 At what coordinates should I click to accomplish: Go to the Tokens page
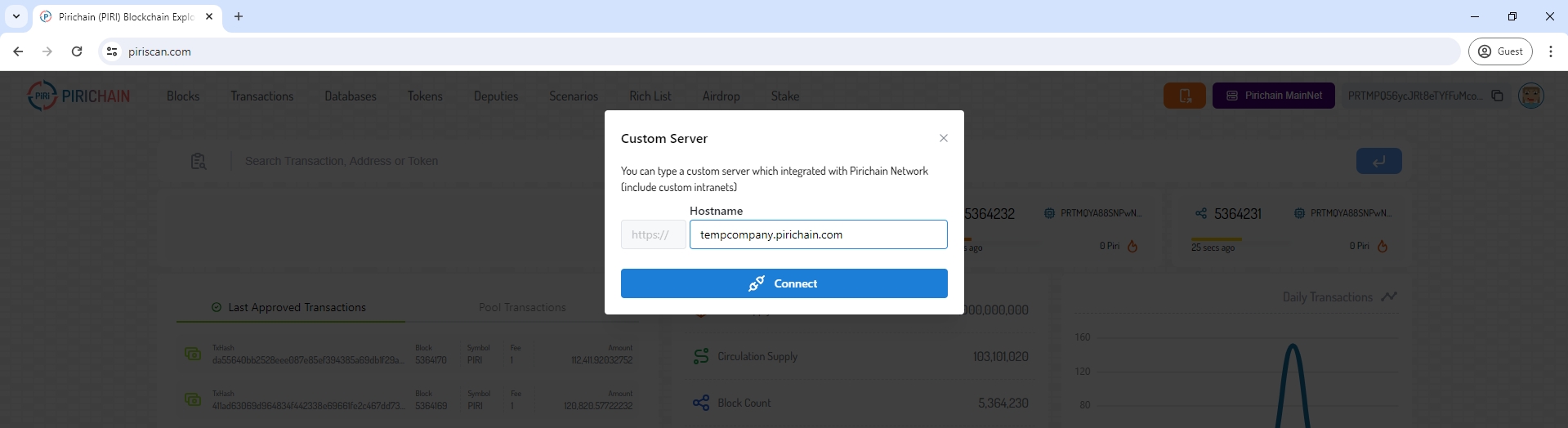pos(425,96)
